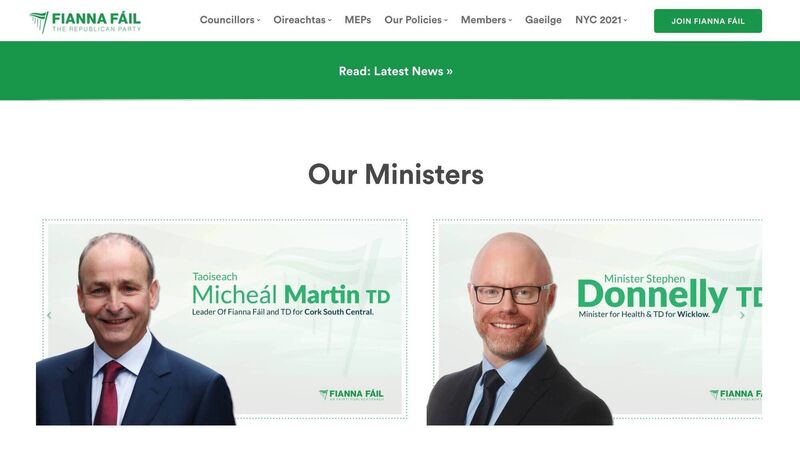Open Minister Stephen Donnelly banner
This screenshot has height=450, width=800.
tap(595, 320)
